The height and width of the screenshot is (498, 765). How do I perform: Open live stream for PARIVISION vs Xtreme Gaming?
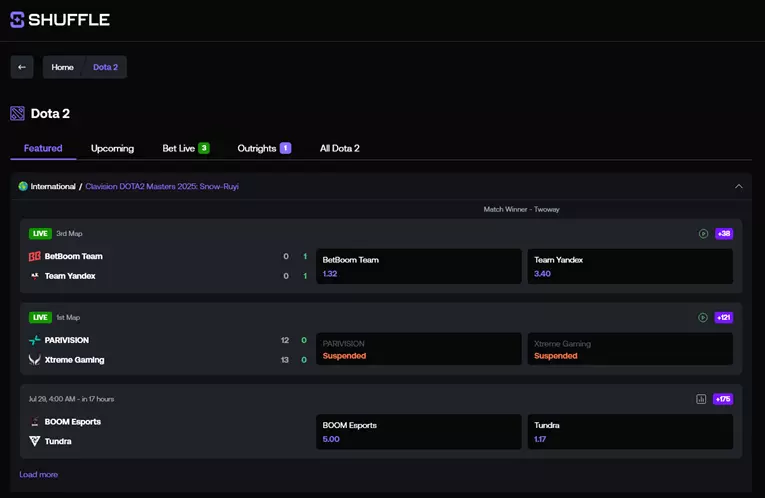coord(703,318)
